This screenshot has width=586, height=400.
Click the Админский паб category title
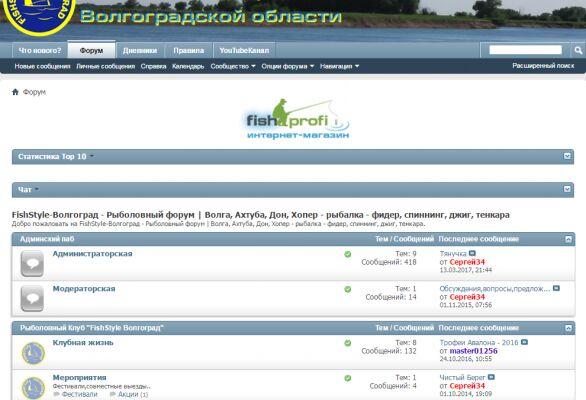[47, 239]
